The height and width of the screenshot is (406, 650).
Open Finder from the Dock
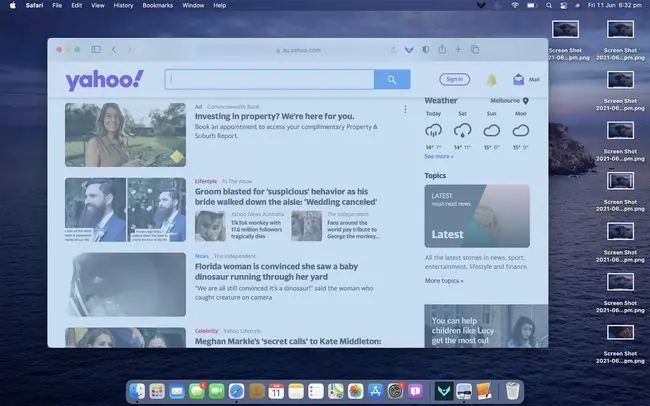click(x=137, y=391)
